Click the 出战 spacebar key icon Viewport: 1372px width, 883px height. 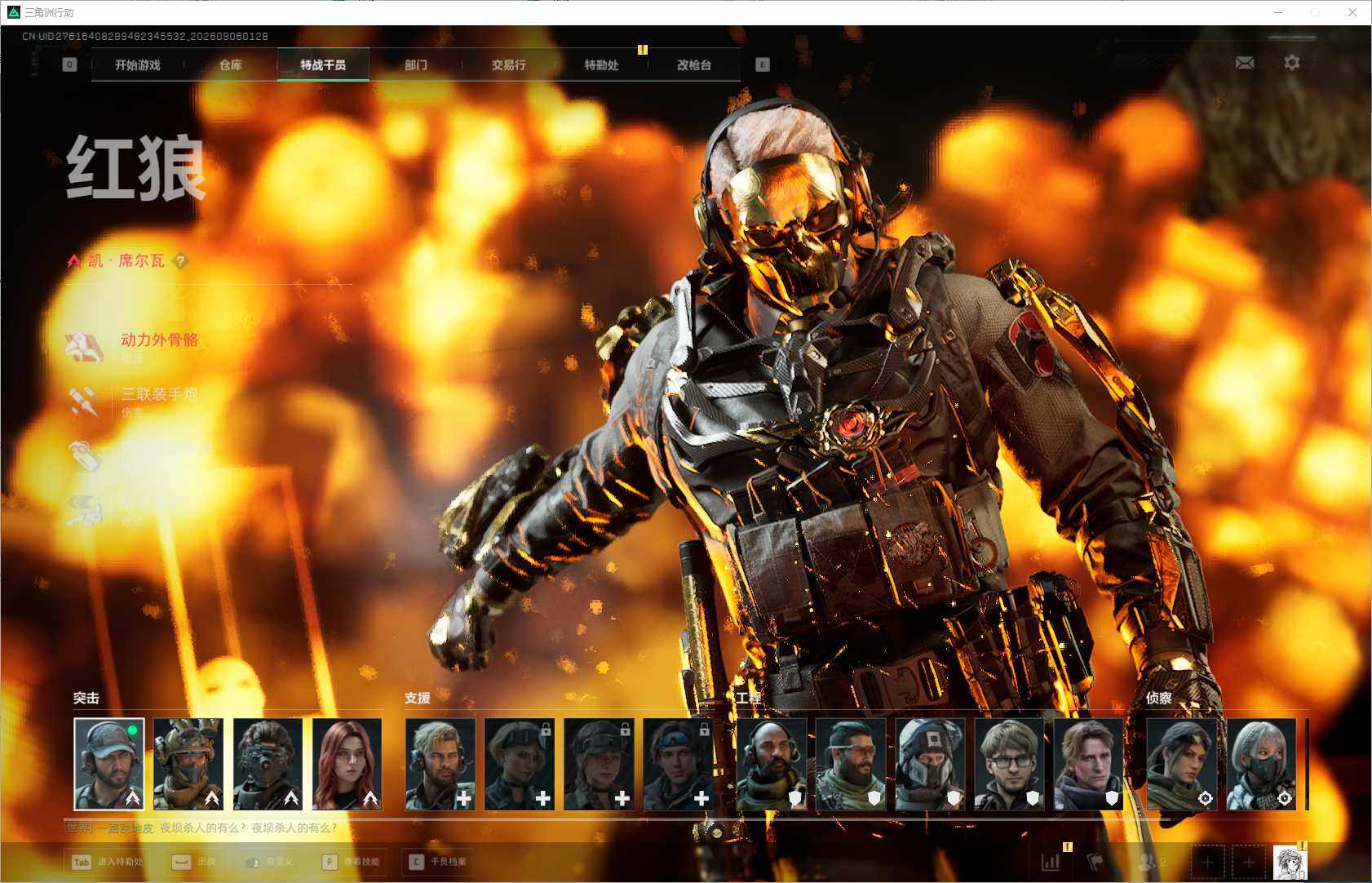click(x=181, y=863)
